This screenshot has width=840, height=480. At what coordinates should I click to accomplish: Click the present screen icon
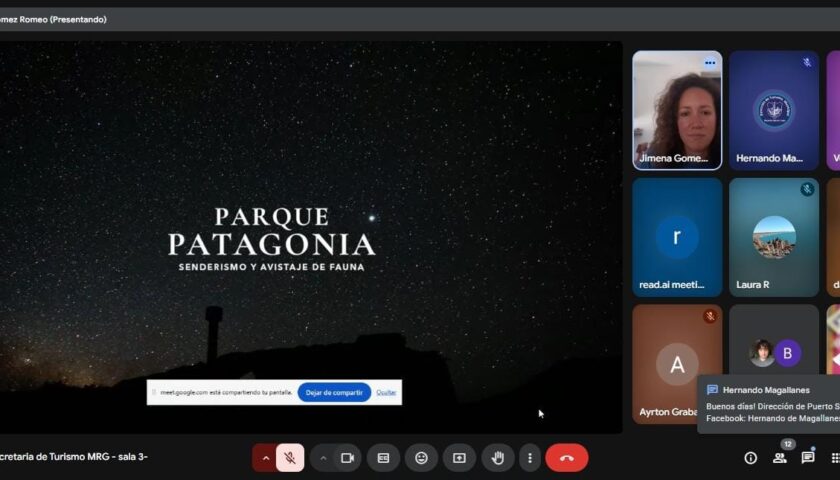[459, 458]
